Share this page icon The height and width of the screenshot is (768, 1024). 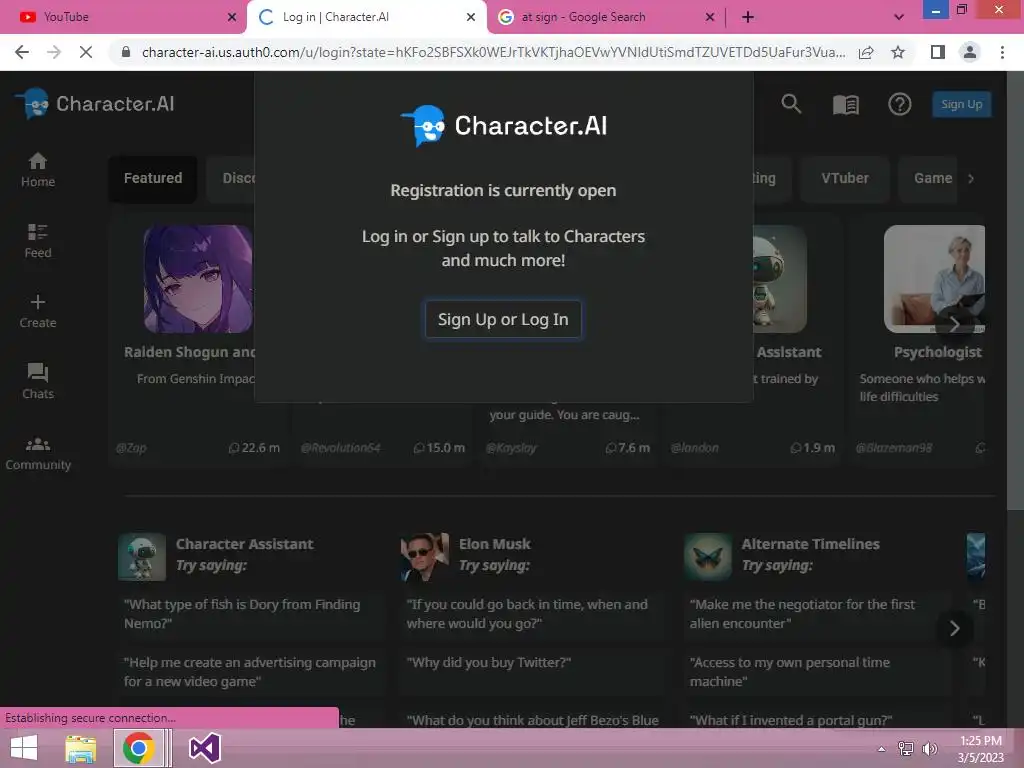pyautogui.click(x=866, y=52)
